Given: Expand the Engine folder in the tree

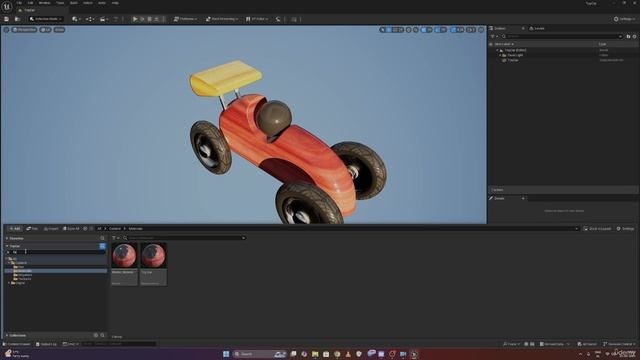Looking at the screenshot, I should 9,283.
